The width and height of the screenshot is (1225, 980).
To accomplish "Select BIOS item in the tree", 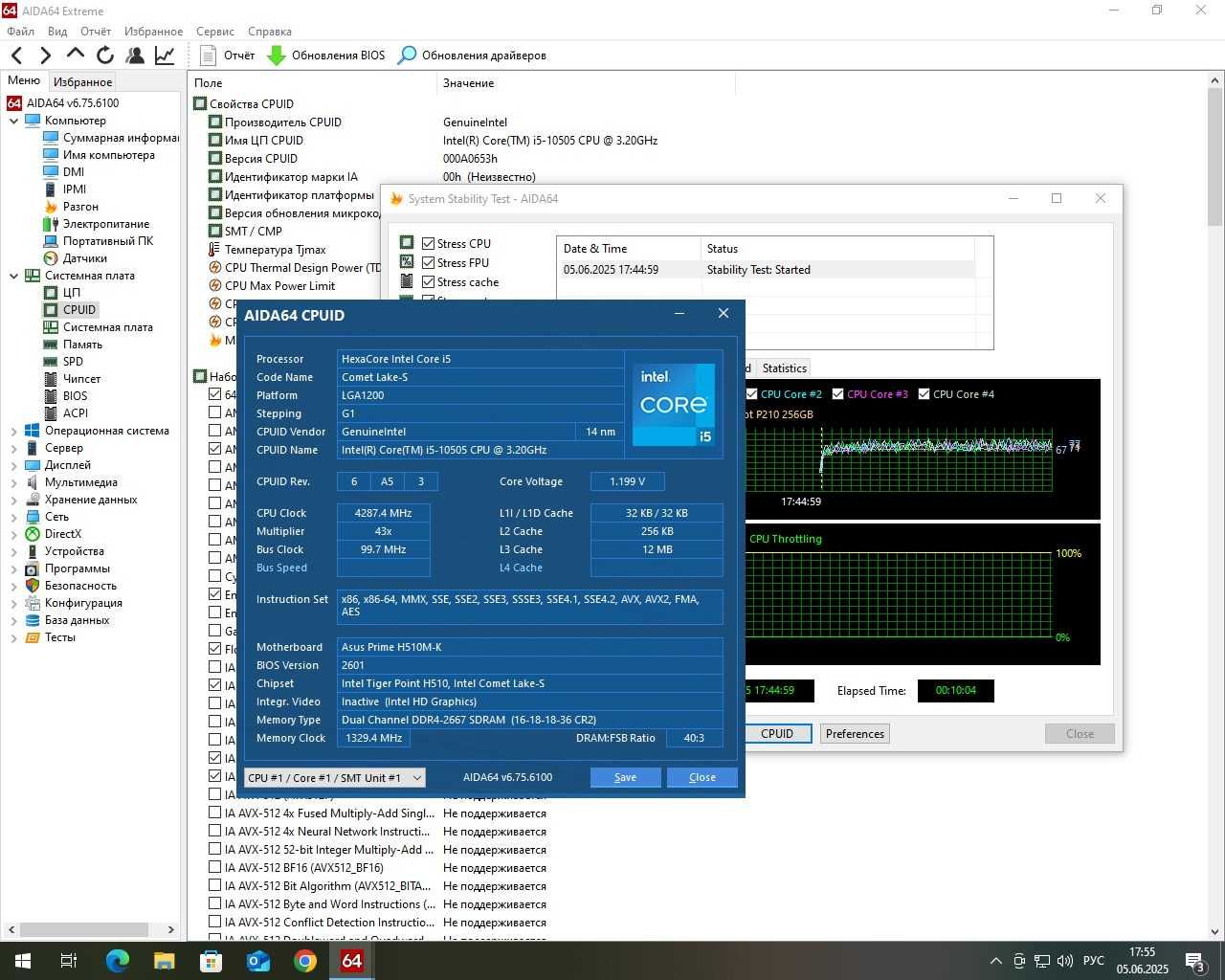I will [65, 396].
